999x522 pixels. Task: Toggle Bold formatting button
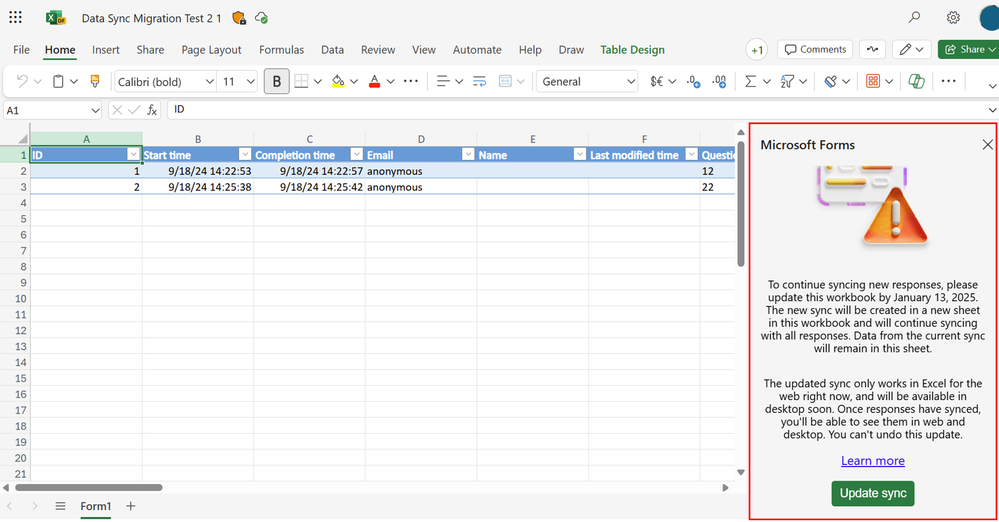tap(277, 81)
